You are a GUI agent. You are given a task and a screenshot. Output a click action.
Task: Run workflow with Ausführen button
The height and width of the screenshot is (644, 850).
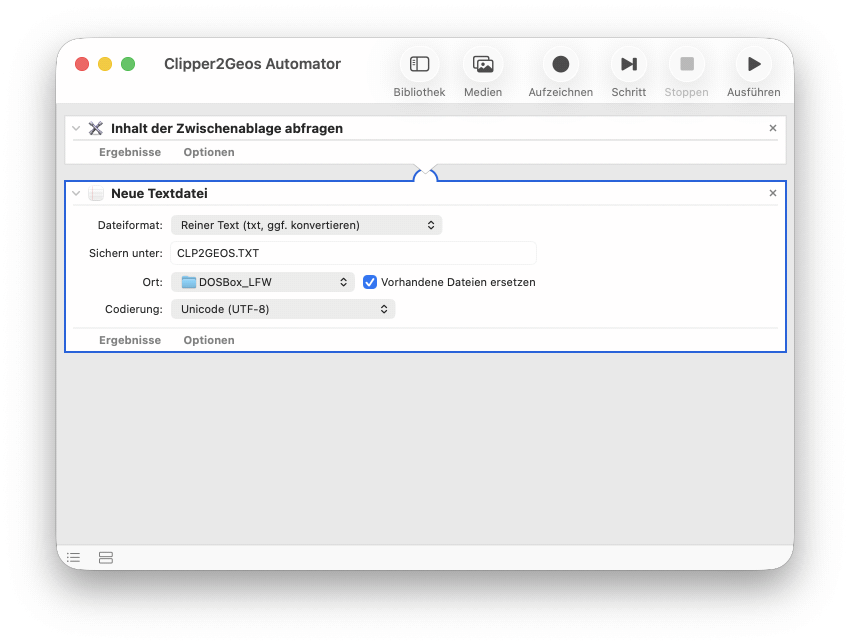(x=753, y=65)
